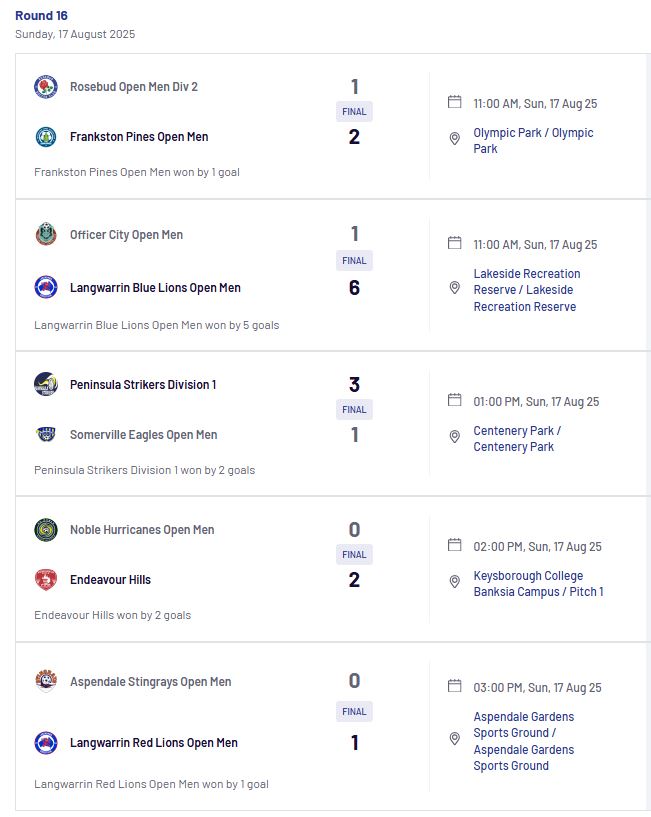The height and width of the screenshot is (817, 651).
Task: Click the Rosebud Open Men Div 2 team logo
Action: pos(46,86)
